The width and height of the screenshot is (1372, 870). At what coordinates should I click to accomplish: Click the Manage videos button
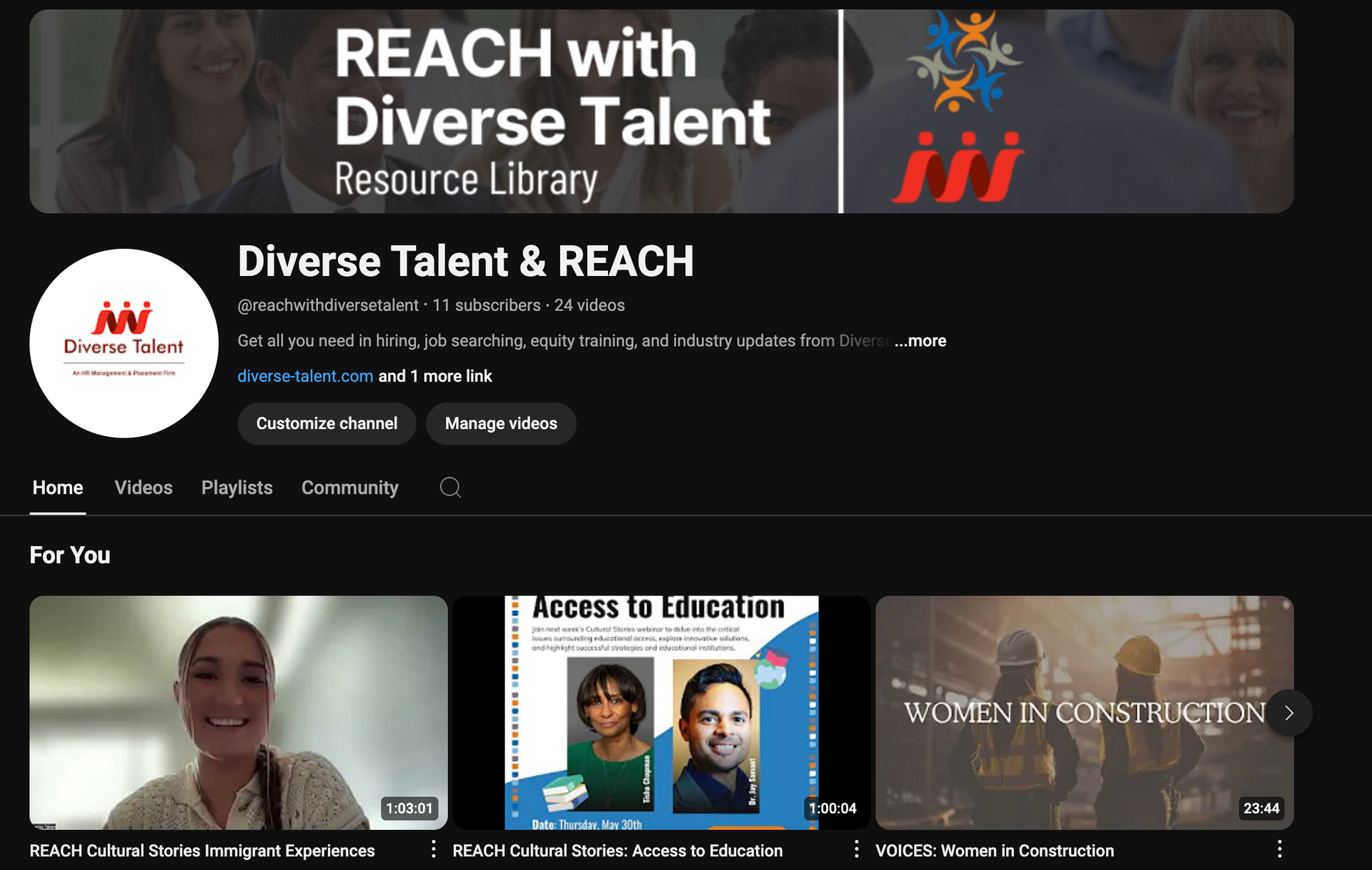(501, 423)
